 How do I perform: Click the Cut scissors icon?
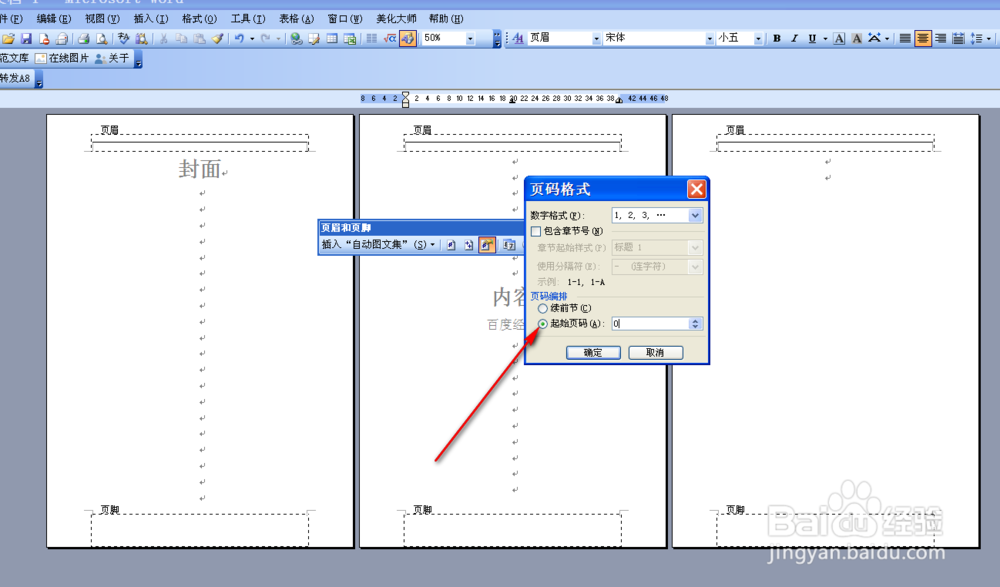point(163,39)
